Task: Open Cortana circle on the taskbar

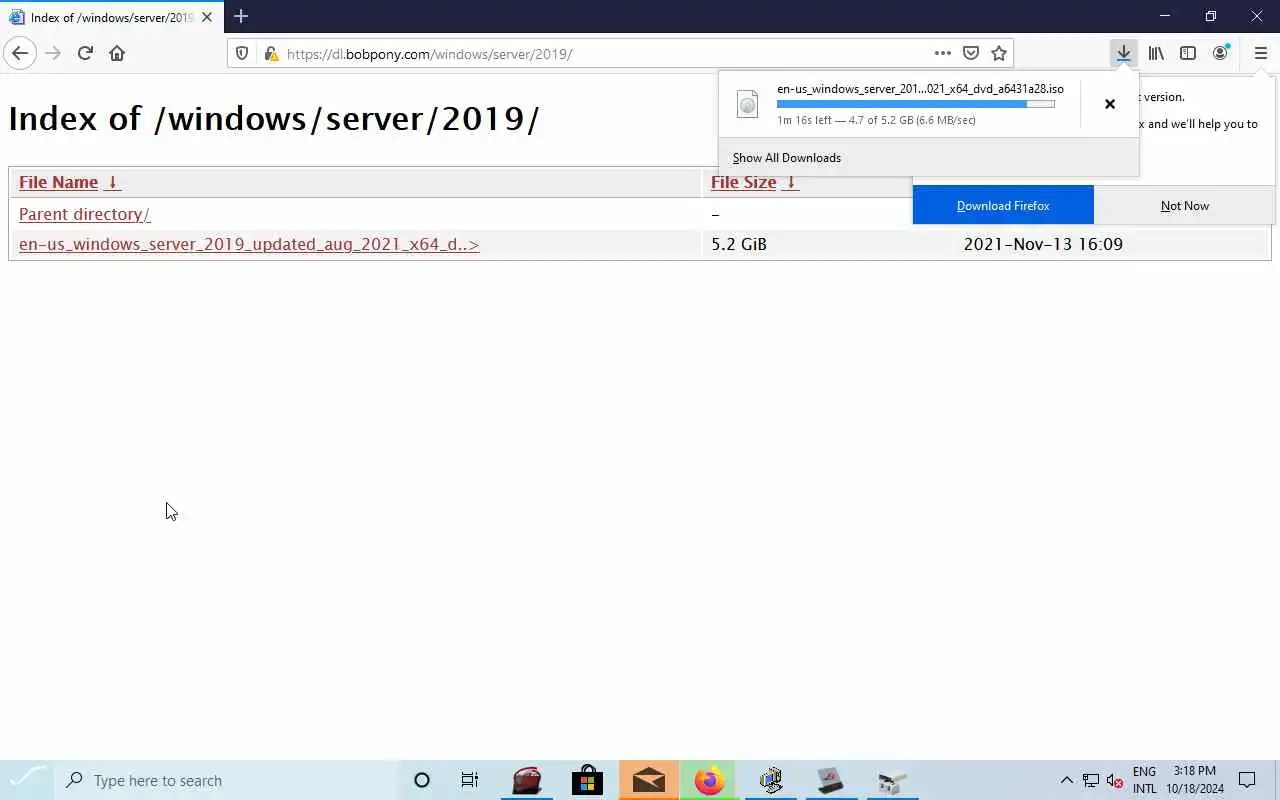Action: click(421, 780)
